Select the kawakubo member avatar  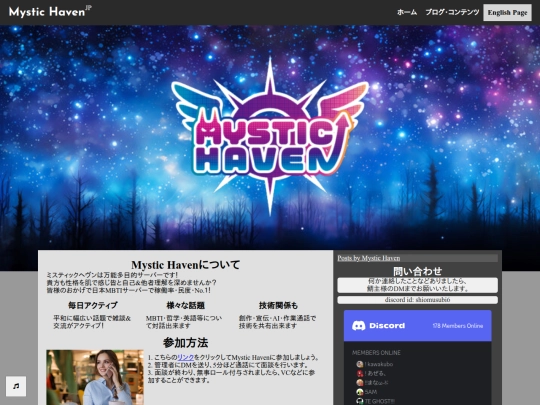click(x=360, y=364)
